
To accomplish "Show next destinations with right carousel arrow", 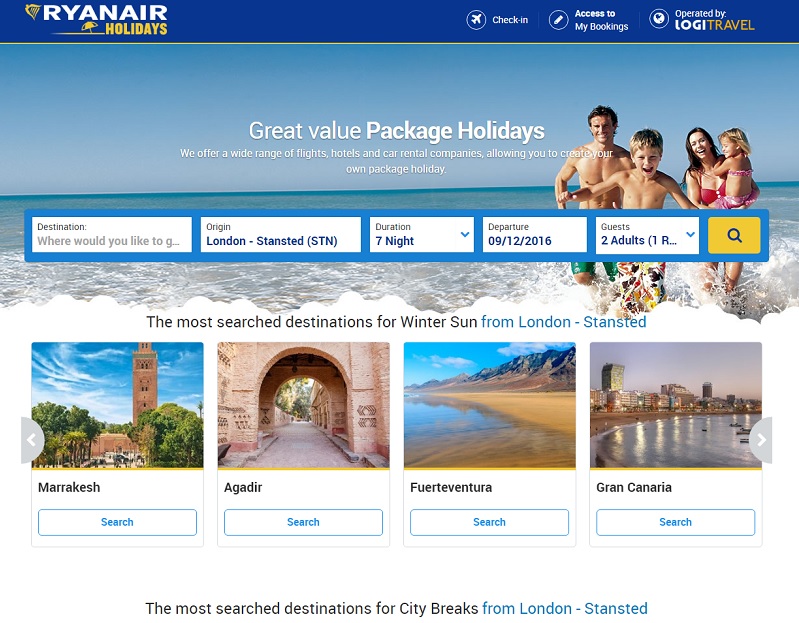I will [x=761, y=440].
